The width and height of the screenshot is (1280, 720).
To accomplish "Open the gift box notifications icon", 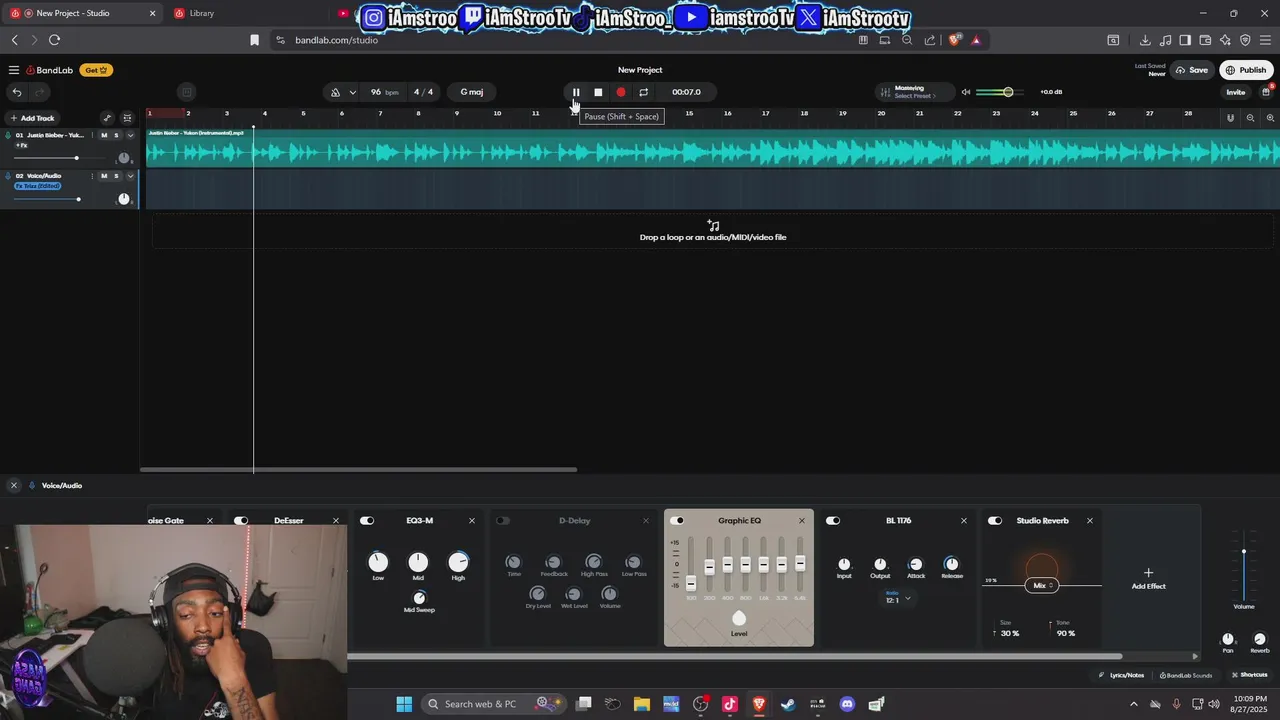I will coord(1266,91).
